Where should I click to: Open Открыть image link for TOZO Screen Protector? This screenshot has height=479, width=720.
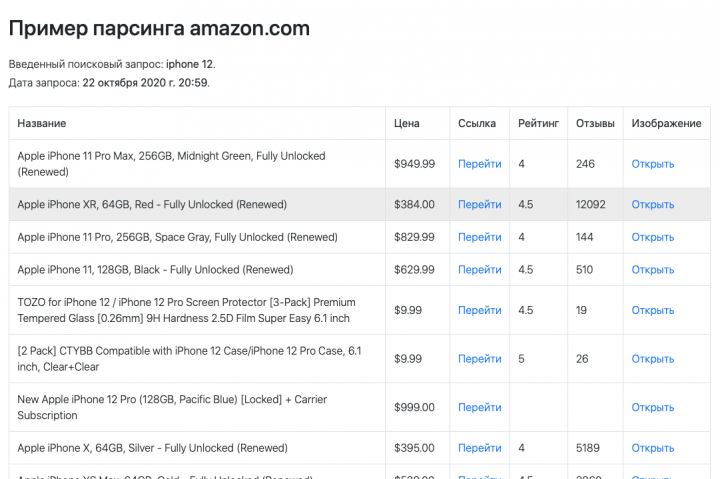coord(652,310)
